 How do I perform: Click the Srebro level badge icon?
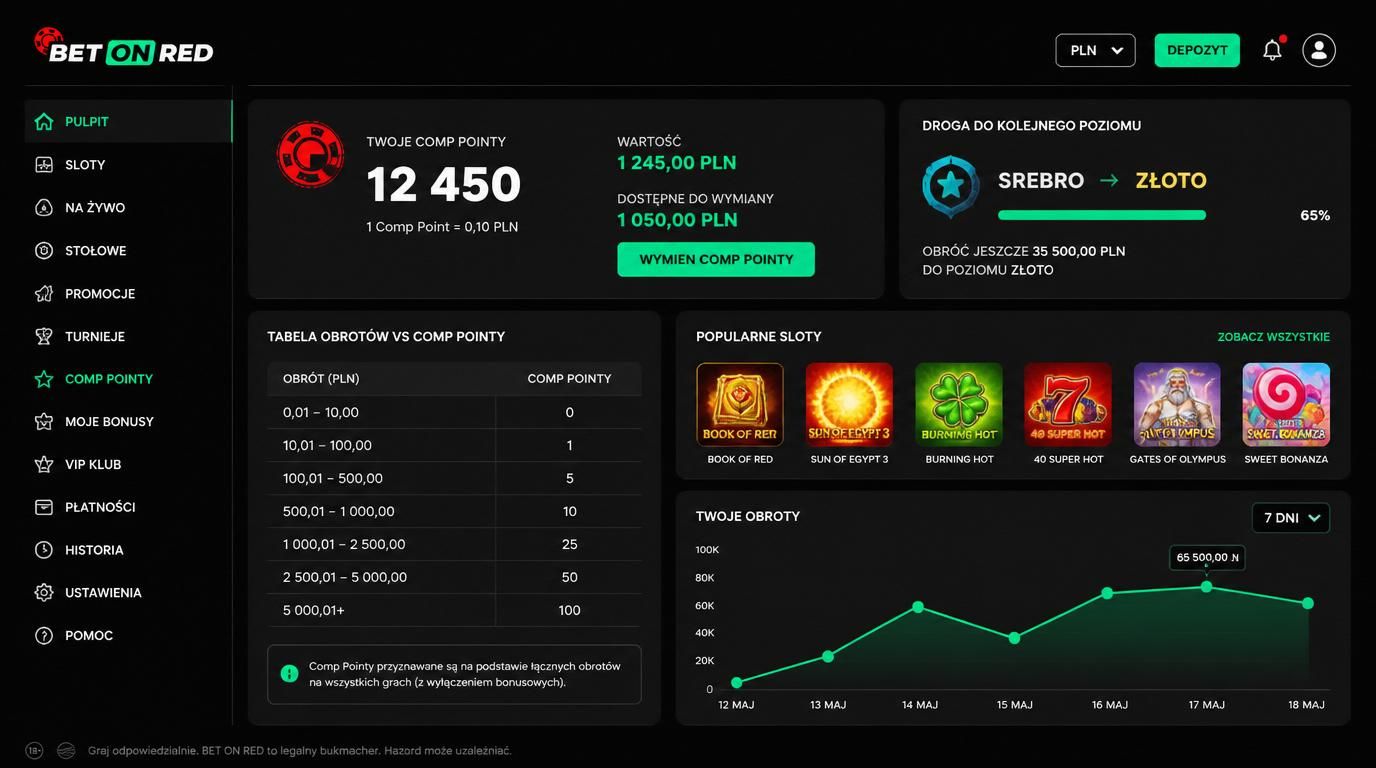coord(950,186)
